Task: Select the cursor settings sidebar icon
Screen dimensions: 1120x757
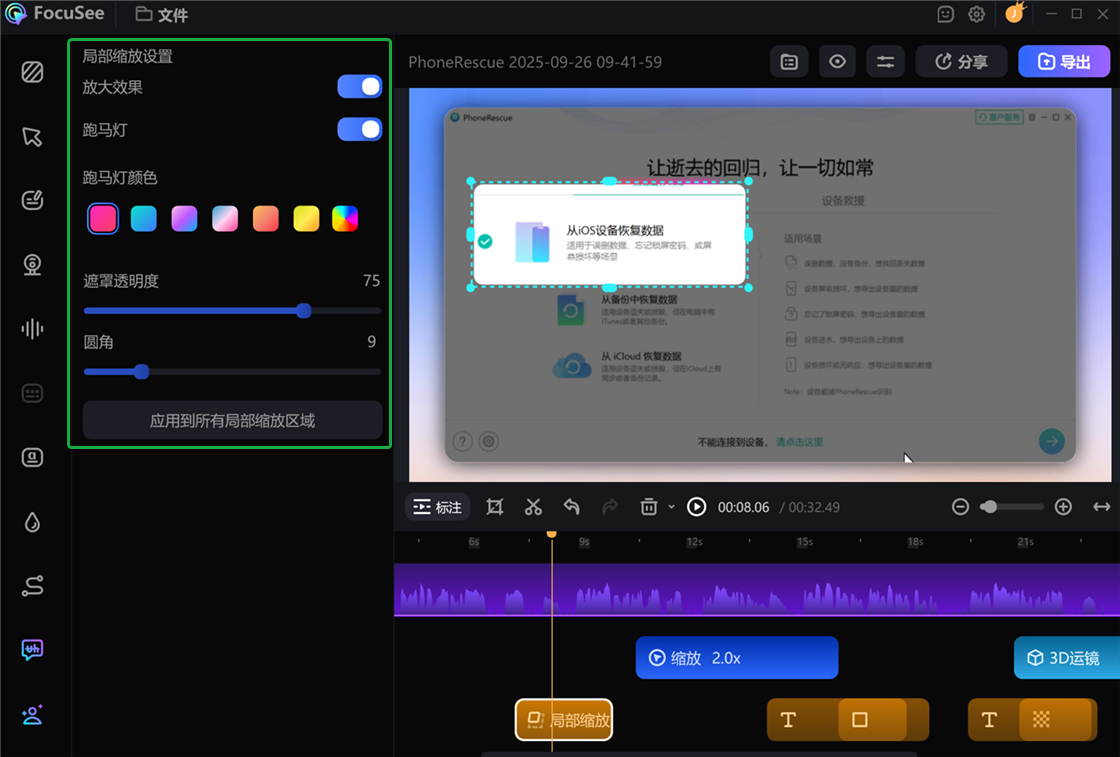Action: click(32, 136)
